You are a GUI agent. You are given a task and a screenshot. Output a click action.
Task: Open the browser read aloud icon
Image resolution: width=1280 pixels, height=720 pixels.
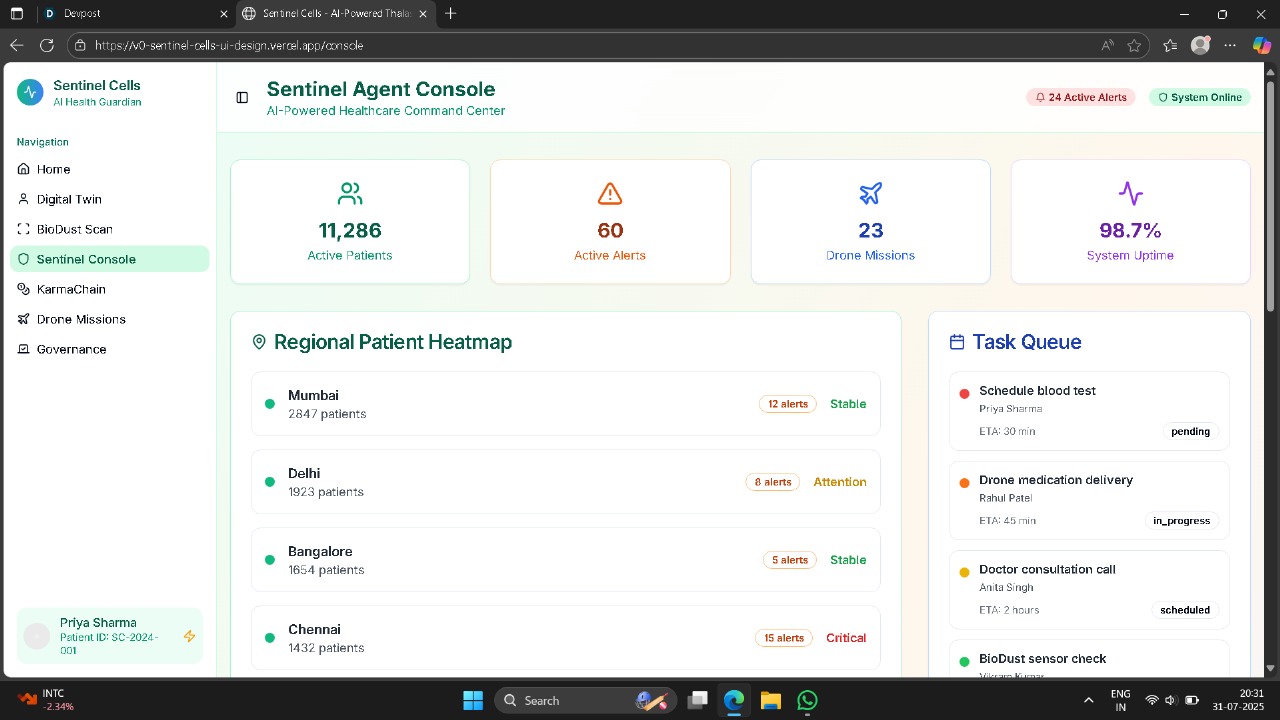(1107, 45)
